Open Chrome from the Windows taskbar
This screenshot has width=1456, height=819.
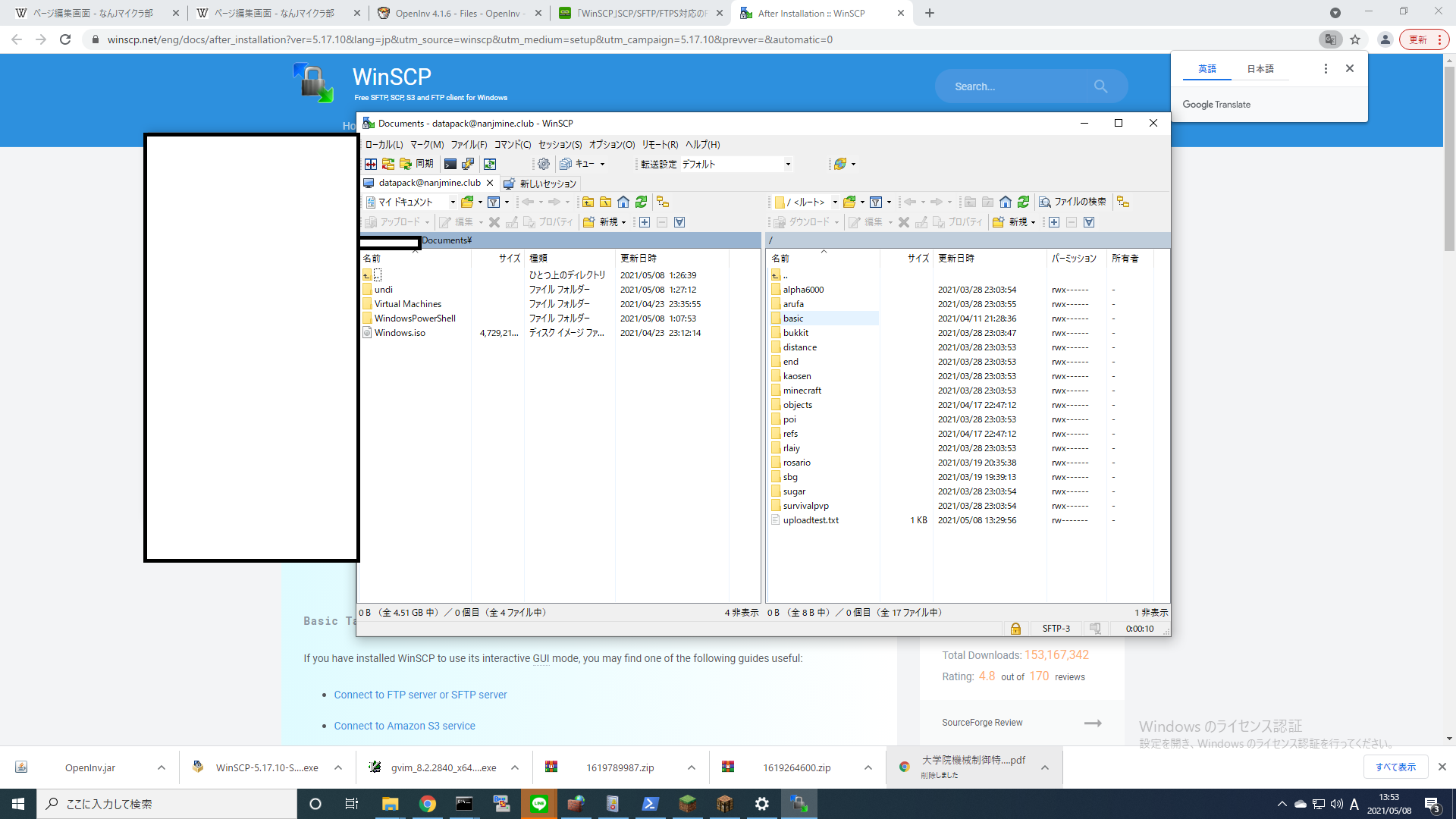tap(428, 804)
